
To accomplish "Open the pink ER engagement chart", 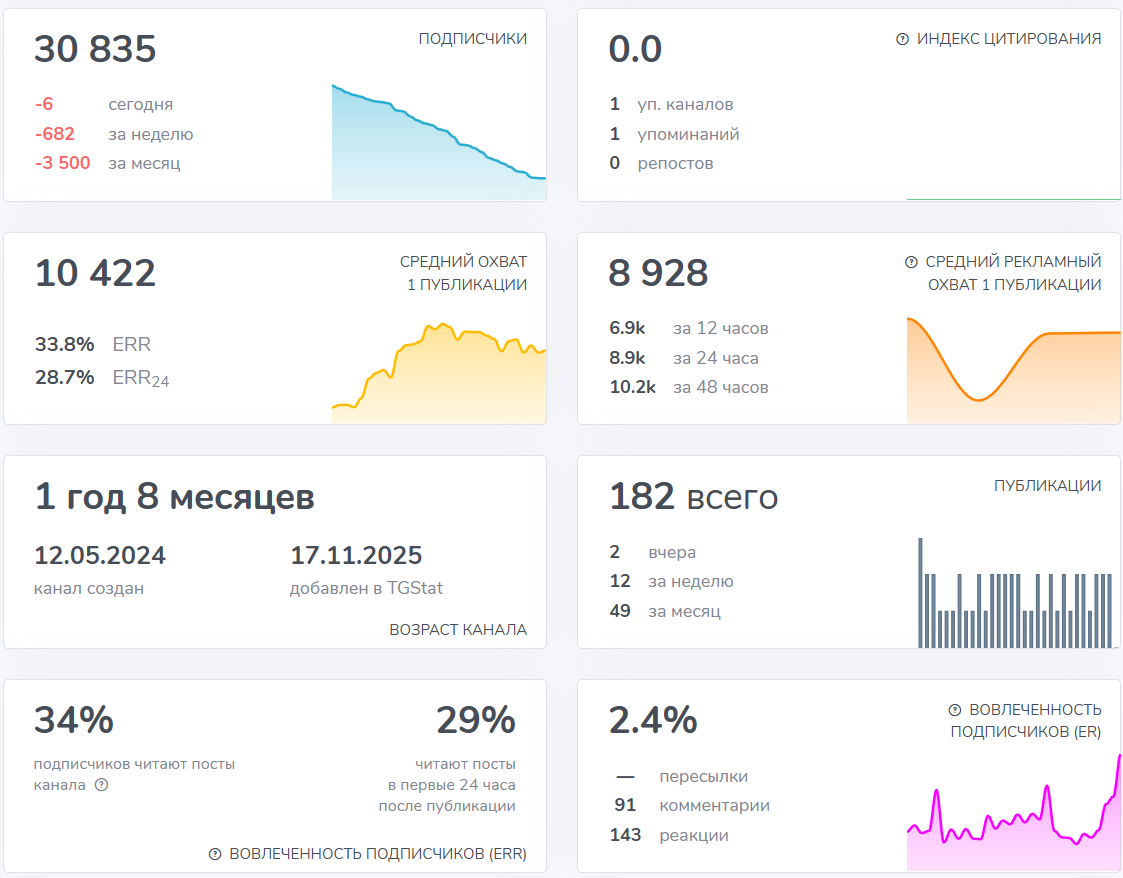I will (1013, 820).
